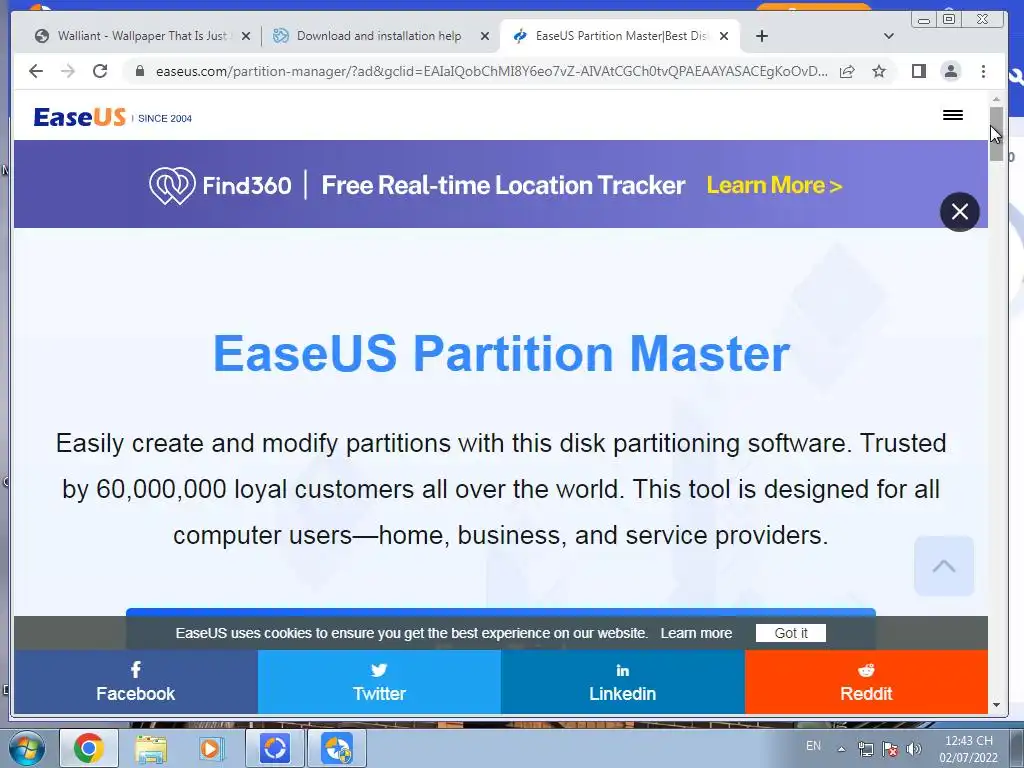Screen dimensions: 1024x768
Task: Share the page on Linkedin
Action: [x=622, y=682]
